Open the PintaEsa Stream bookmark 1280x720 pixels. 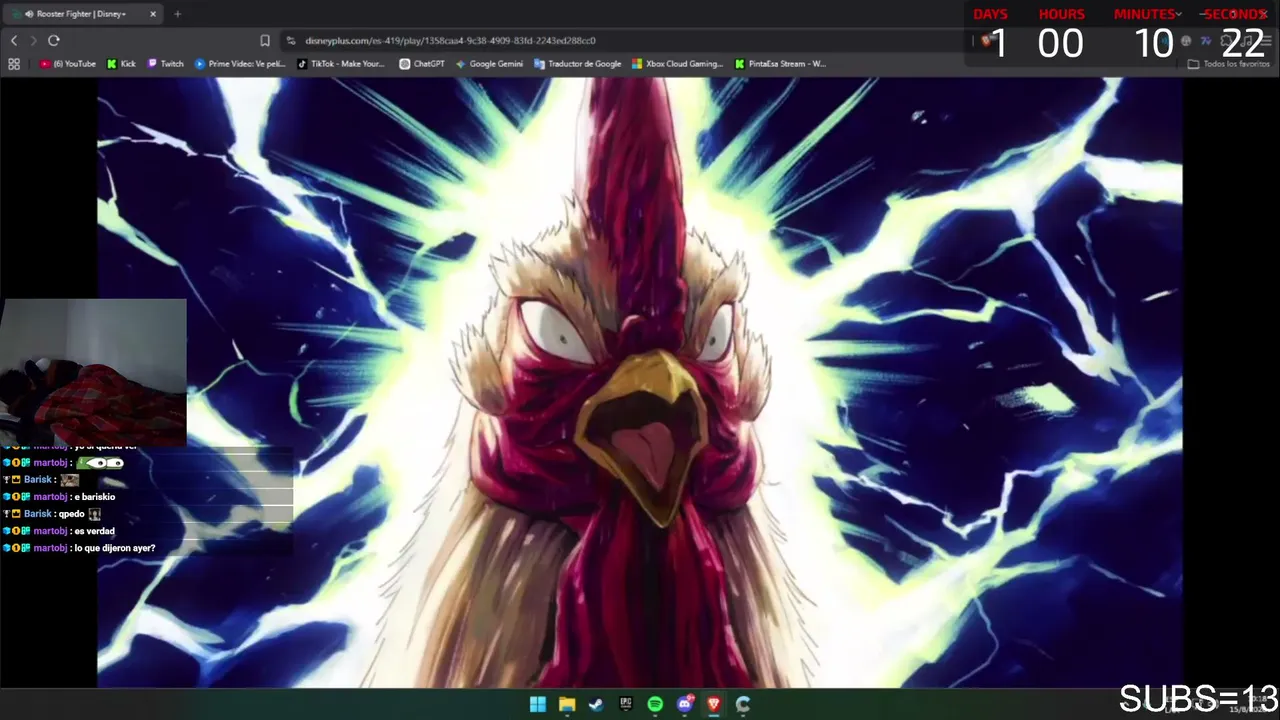[x=780, y=64]
